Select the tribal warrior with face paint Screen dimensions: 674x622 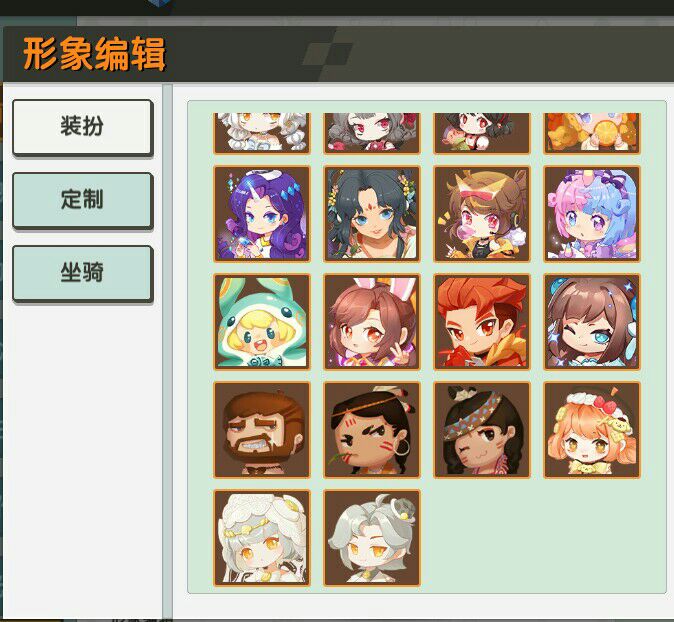pos(372,430)
